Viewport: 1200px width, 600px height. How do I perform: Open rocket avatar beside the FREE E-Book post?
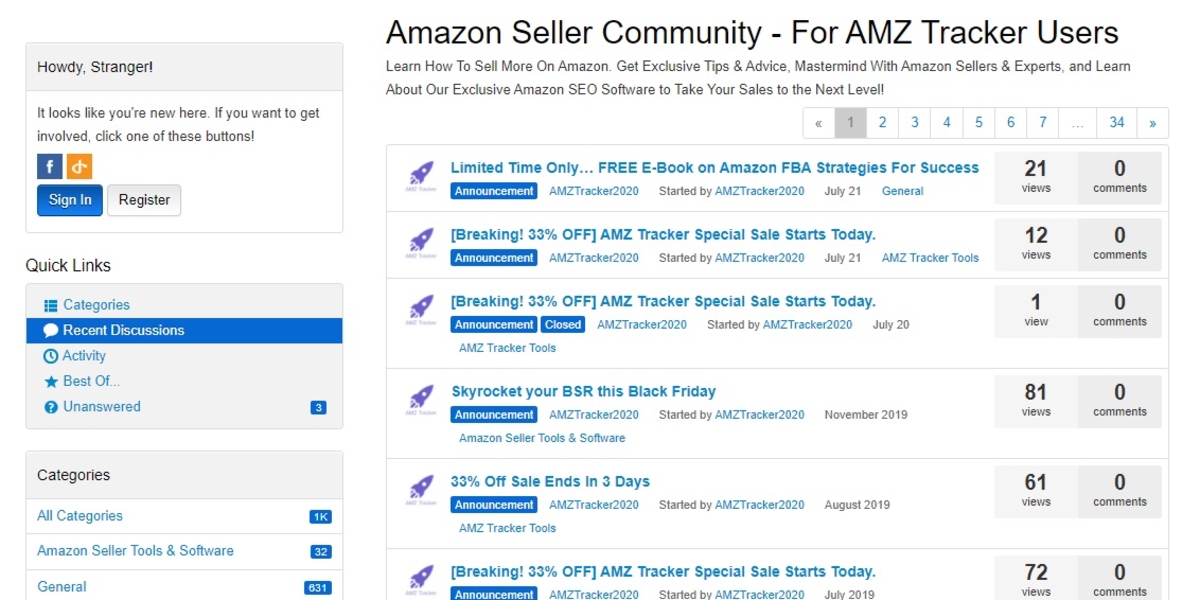pyautogui.click(x=421, y=175)
